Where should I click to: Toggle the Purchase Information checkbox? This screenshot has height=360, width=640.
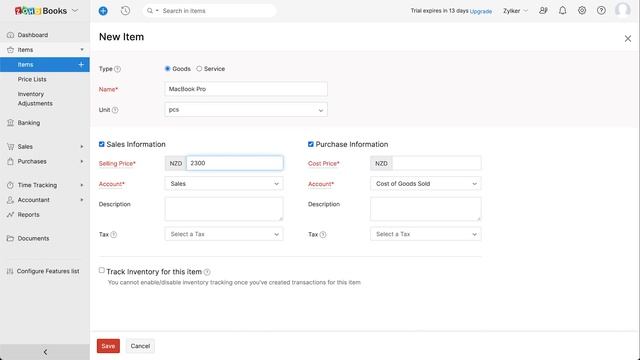coord(311,144)
